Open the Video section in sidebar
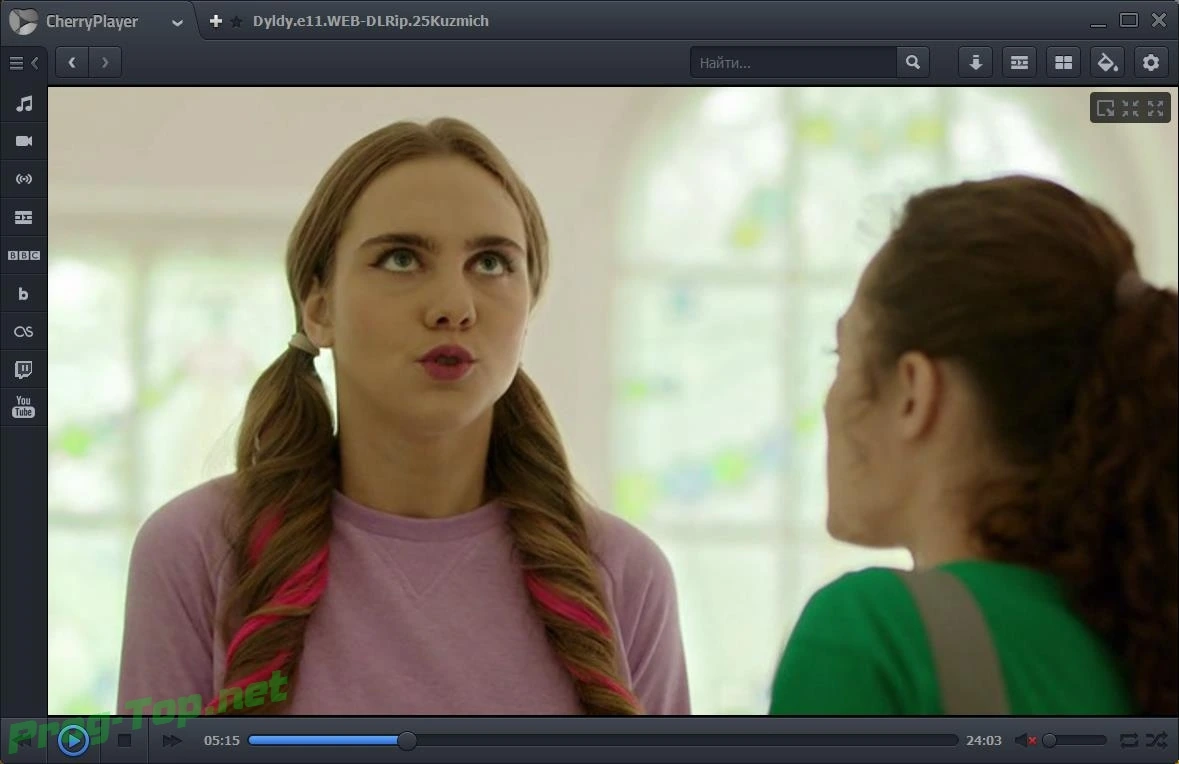Image resolution: width=1179 pixels, height=764 pixels. (x=24, y=141)
